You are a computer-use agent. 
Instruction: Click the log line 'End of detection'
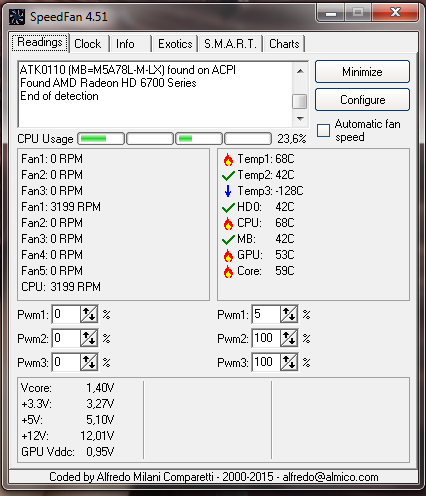coord(59,96)
